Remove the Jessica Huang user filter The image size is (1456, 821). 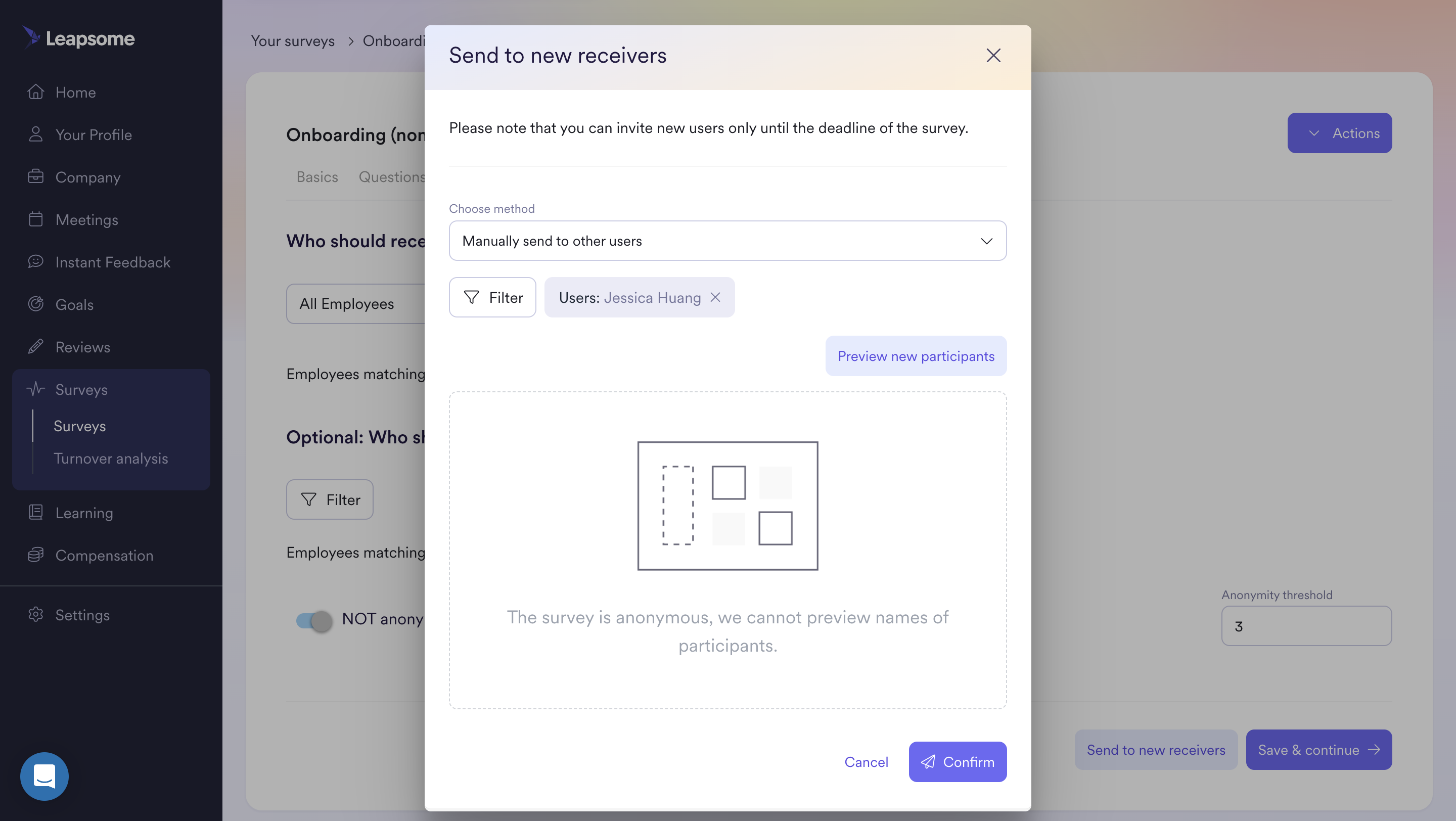[x=715, y=297]
